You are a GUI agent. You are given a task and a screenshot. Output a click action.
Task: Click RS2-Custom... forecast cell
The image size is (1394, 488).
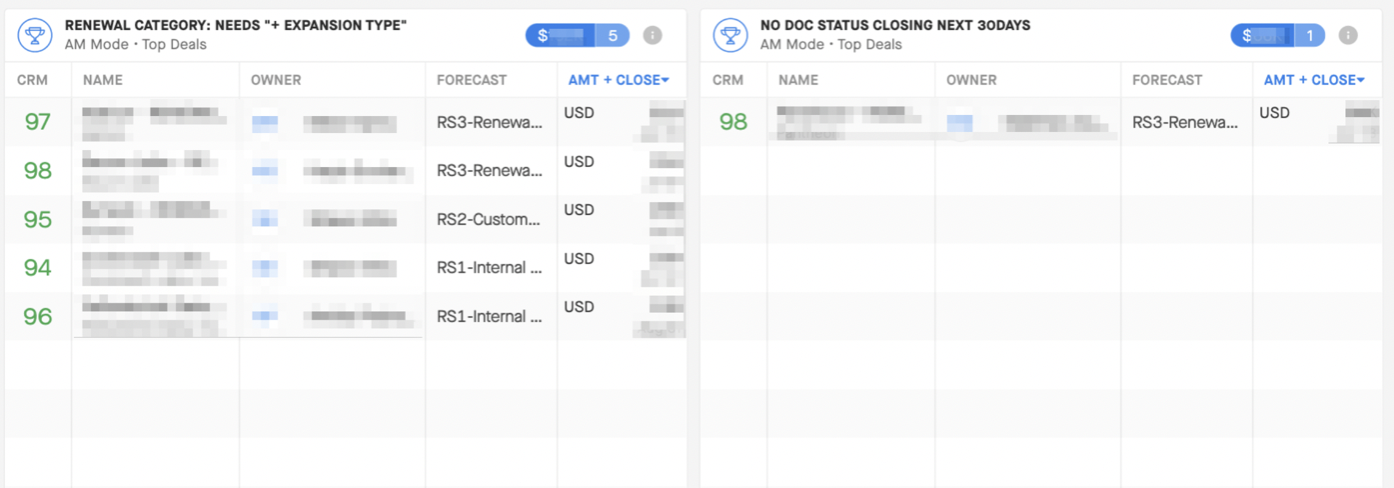(x=490, y=219)
